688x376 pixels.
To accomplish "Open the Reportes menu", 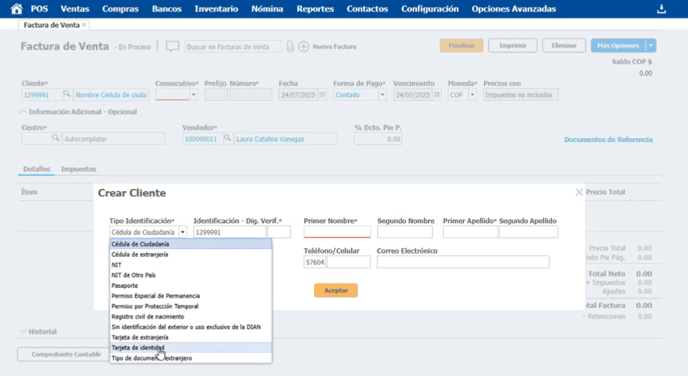I will [315, 9].
